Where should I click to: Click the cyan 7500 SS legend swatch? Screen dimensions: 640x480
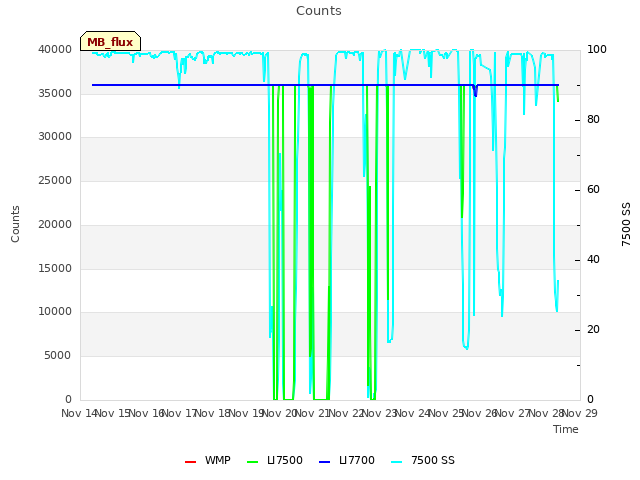coord(396,462)
